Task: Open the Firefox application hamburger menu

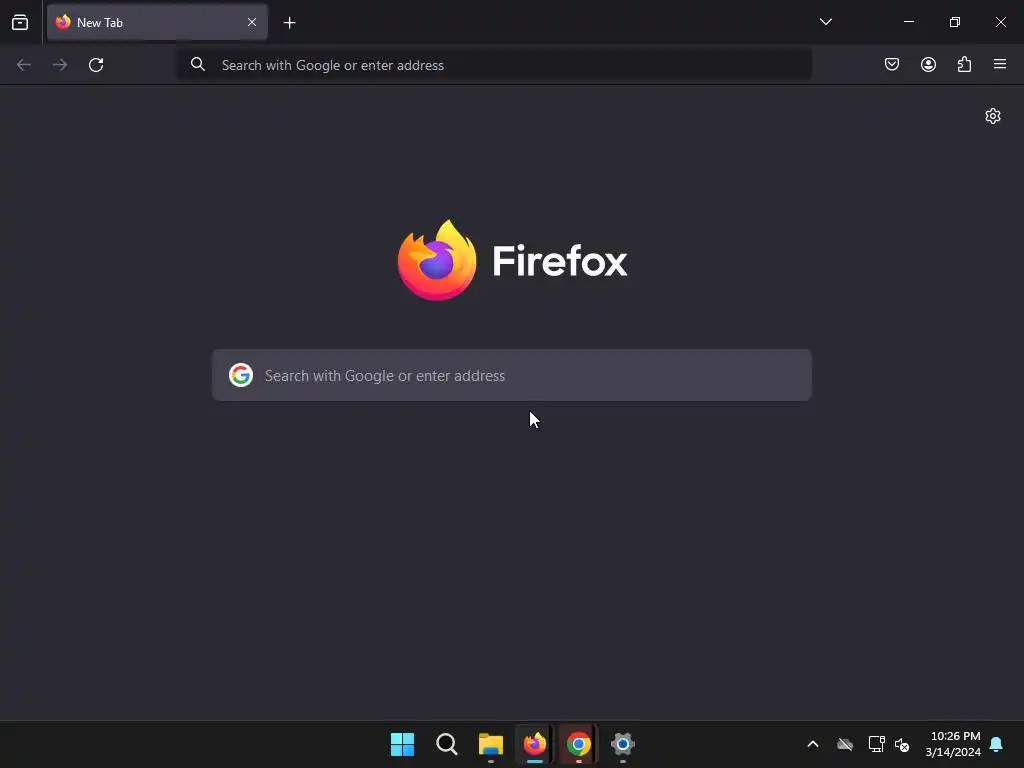Action: tap(1000, 64)
